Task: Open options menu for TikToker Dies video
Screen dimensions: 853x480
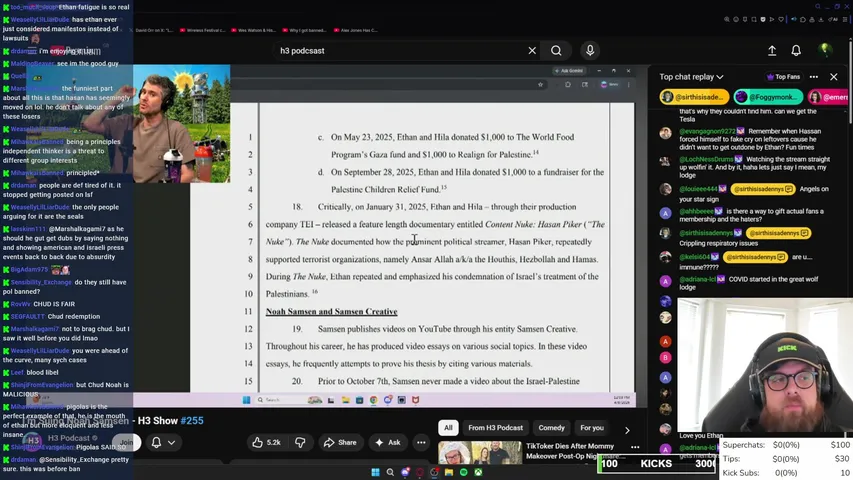Action: coord(635,447)
